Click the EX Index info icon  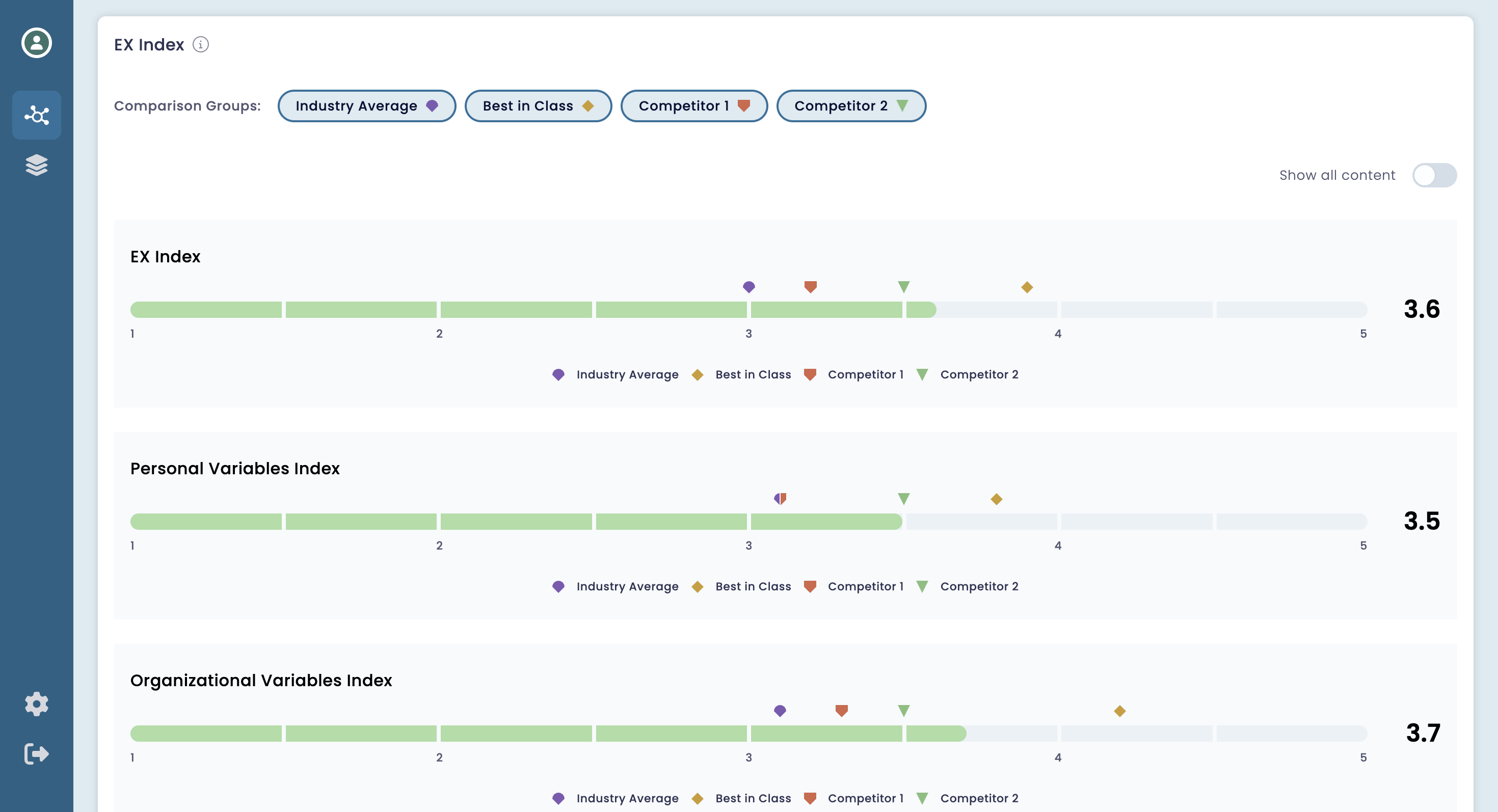tap(201, 45)
